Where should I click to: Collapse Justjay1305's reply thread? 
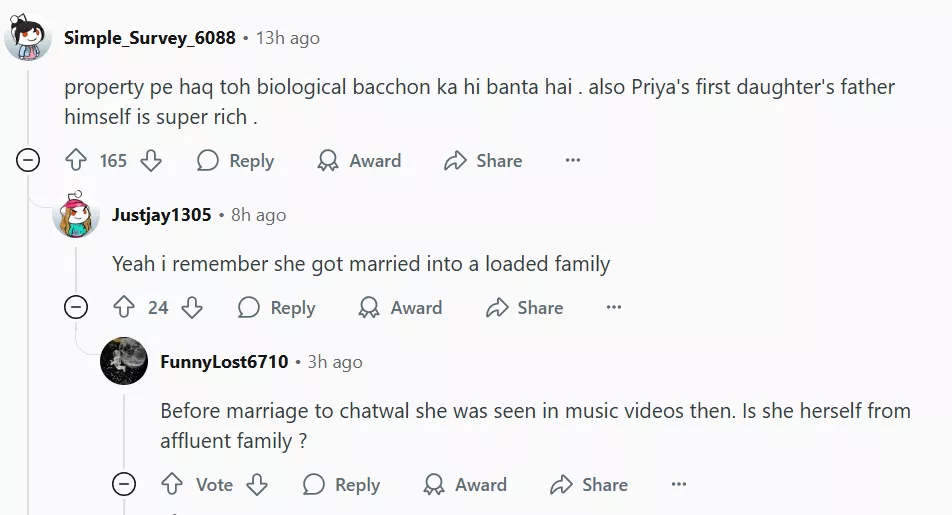76,308
